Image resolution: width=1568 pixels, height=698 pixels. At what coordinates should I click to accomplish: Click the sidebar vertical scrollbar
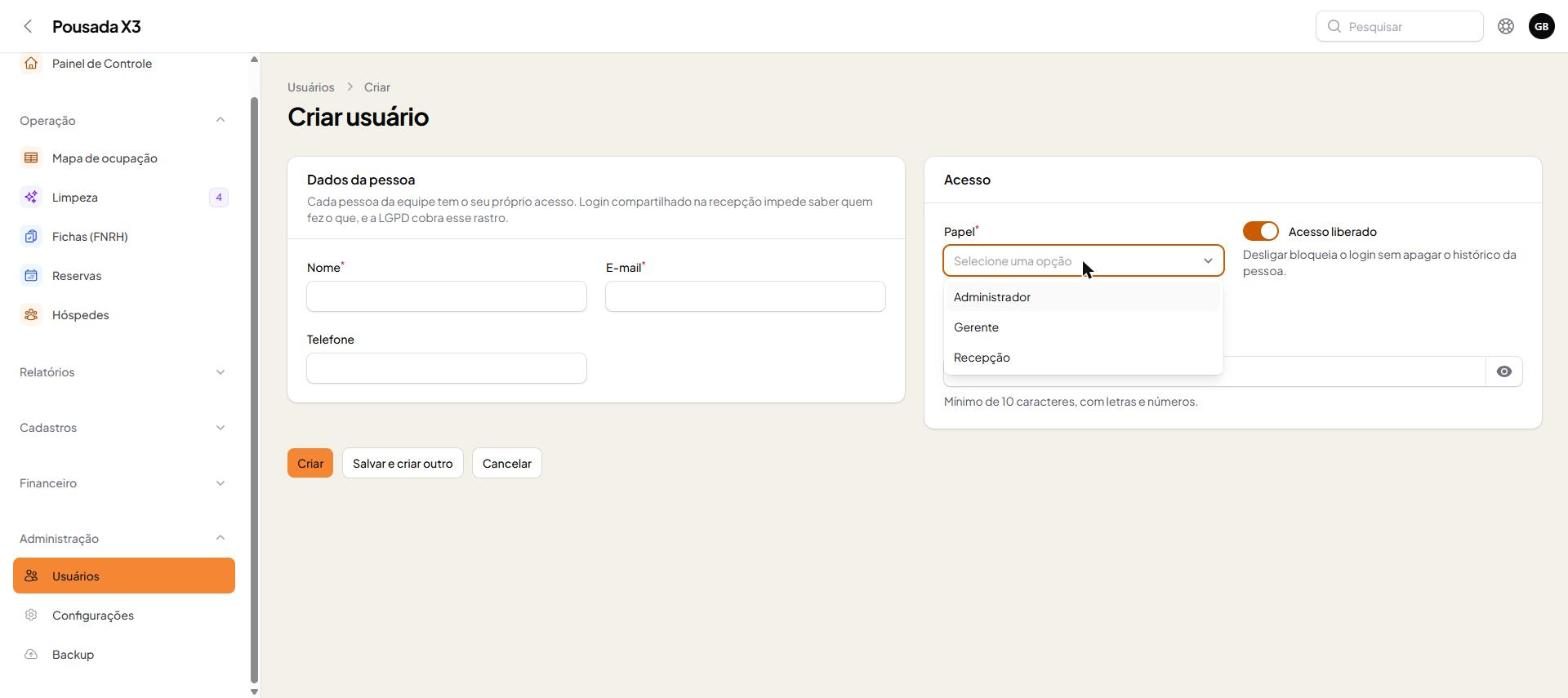click(254, 390)
